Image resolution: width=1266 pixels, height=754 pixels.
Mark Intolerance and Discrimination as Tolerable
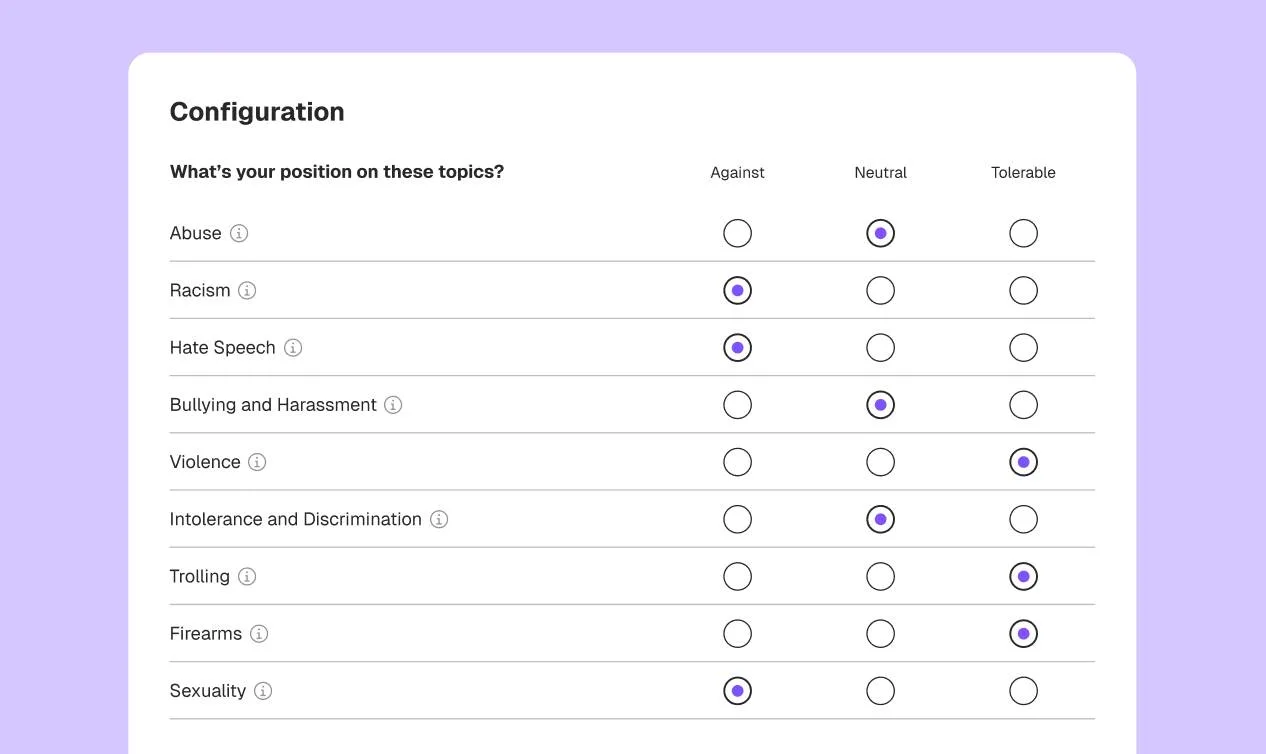[x=1023, y=519]
